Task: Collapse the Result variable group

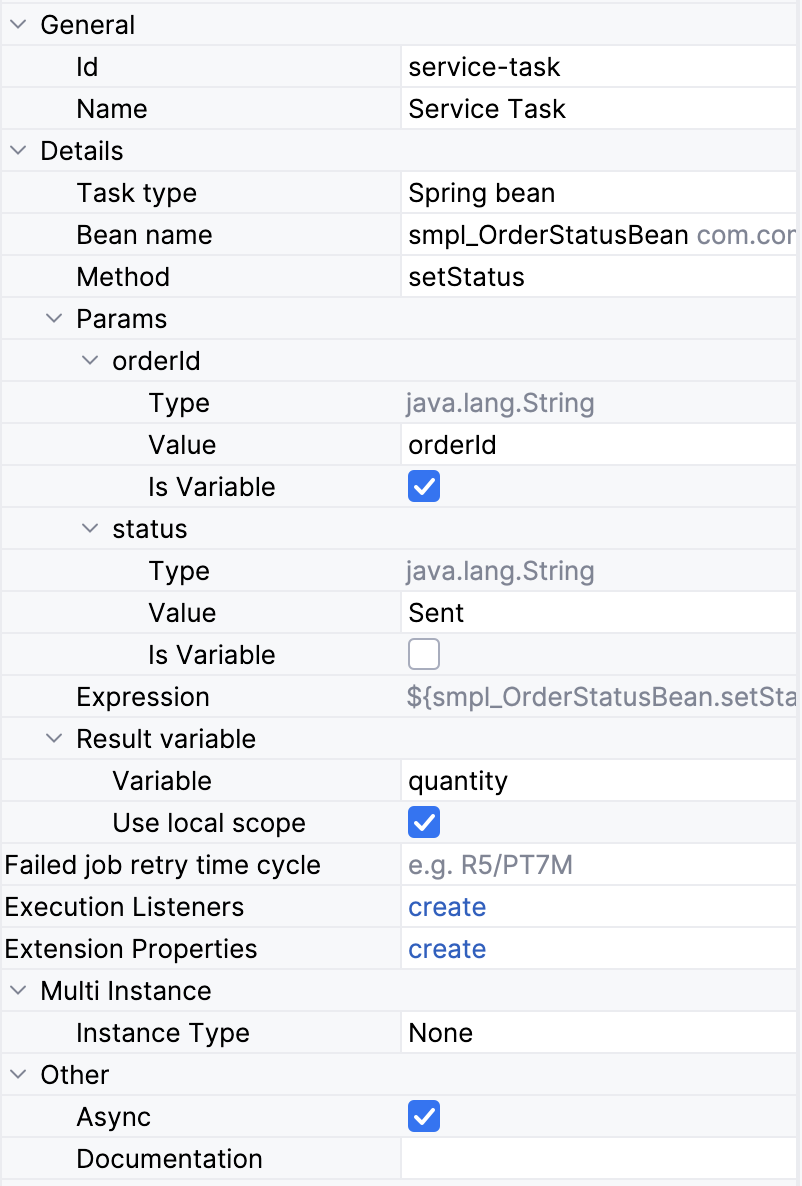Action: (54, 739)
